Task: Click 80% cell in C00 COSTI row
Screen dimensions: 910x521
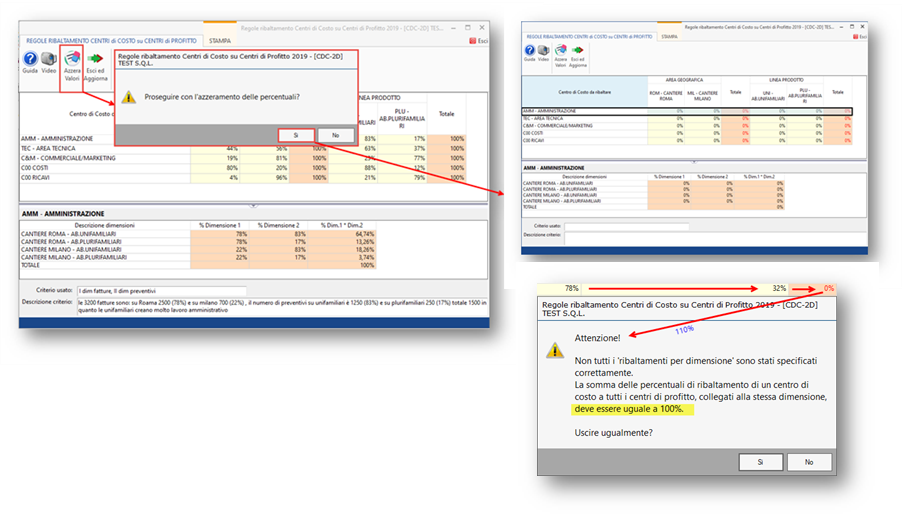Action: pos(215,168)
